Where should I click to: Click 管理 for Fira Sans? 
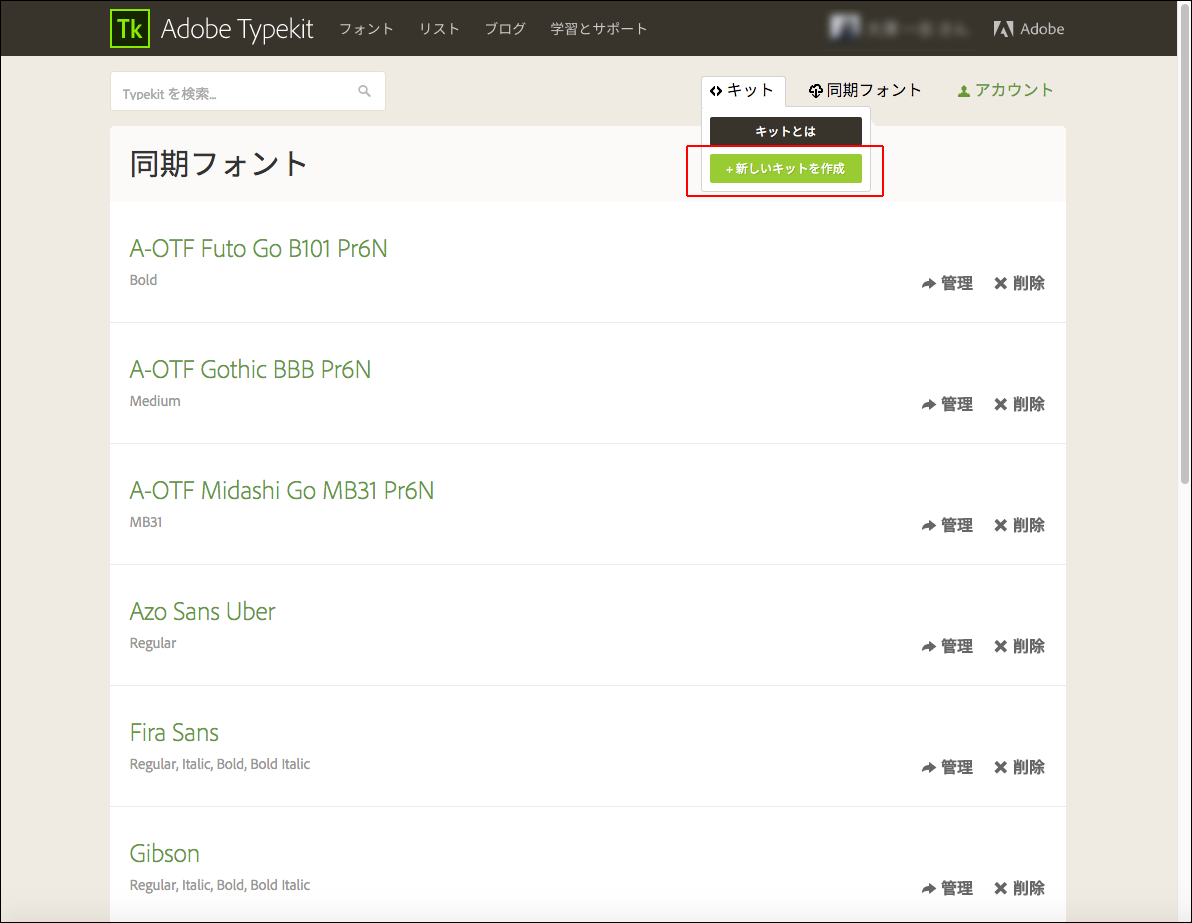[x=947, y=767]
